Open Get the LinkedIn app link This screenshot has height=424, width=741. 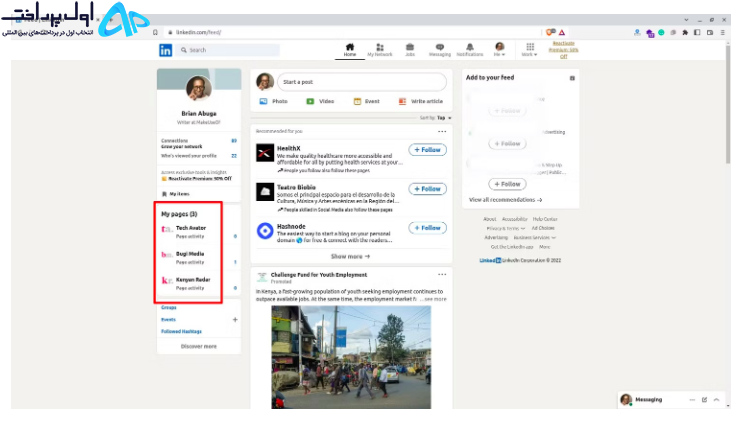(x=512, y=247)
